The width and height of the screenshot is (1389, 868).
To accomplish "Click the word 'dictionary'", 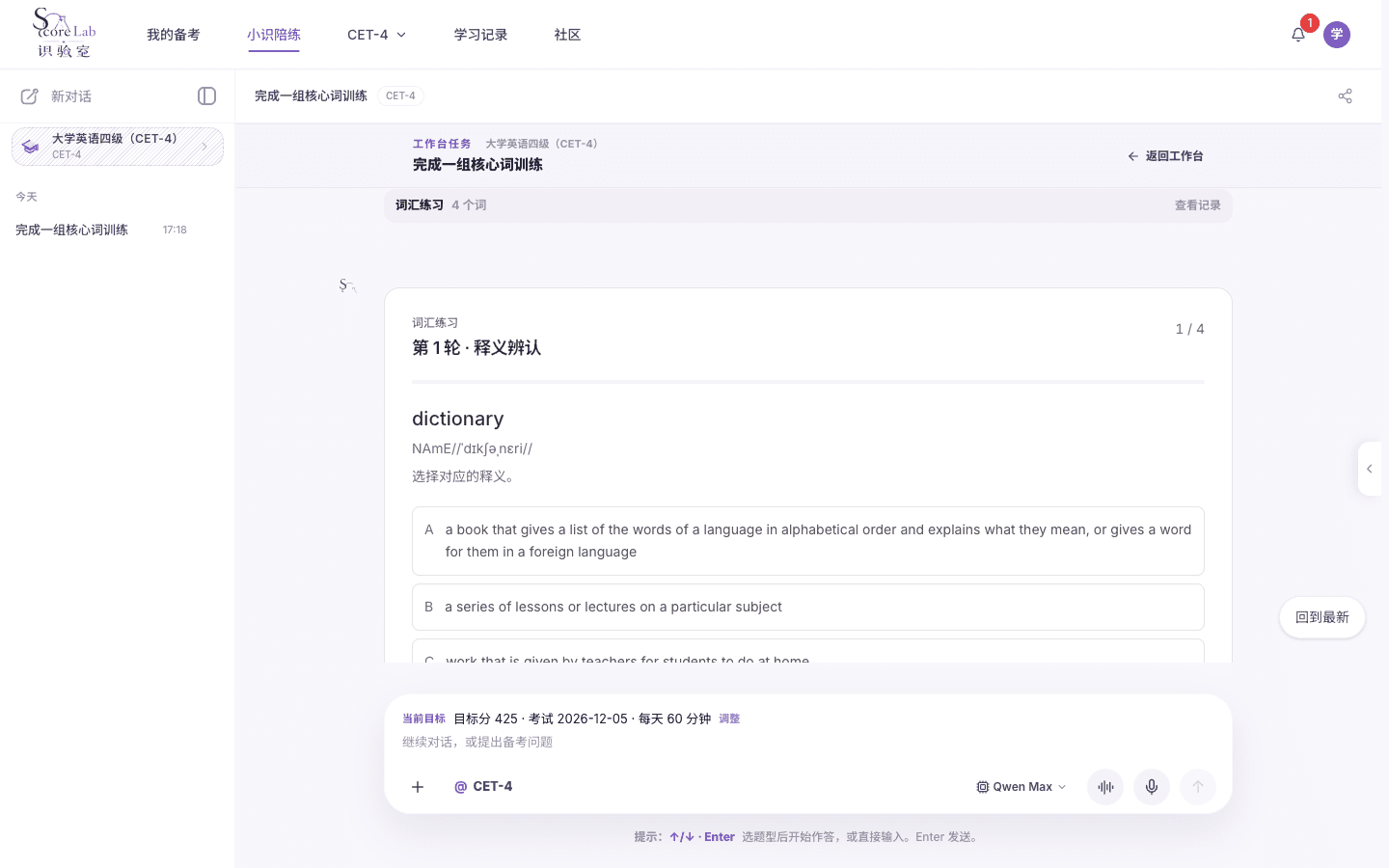I will (458, 419).
